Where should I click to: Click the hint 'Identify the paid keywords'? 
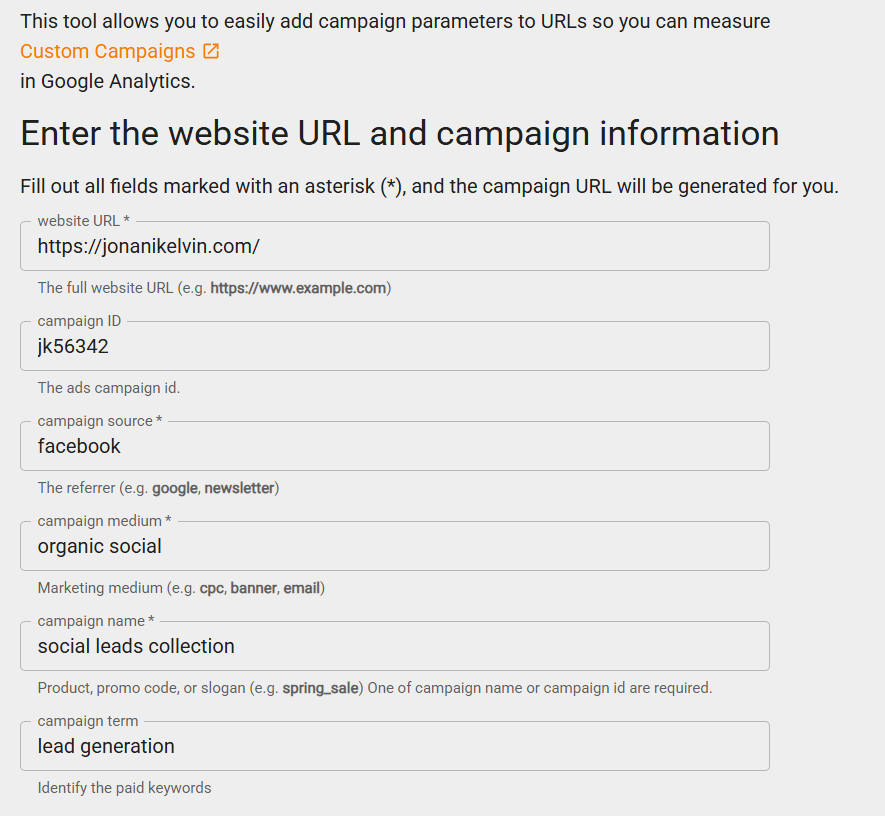[124, 787]
